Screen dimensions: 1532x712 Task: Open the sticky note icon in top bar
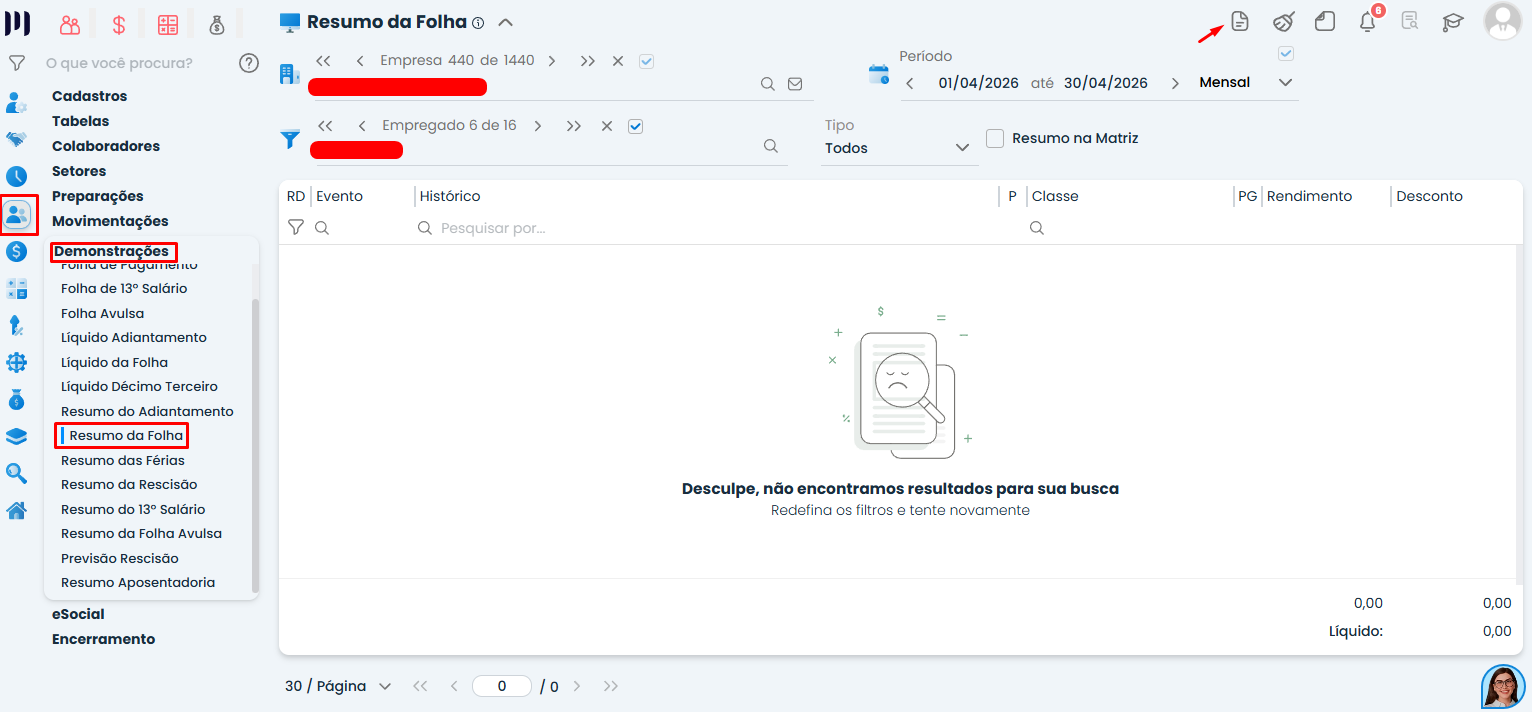[x=1325, y=21]
